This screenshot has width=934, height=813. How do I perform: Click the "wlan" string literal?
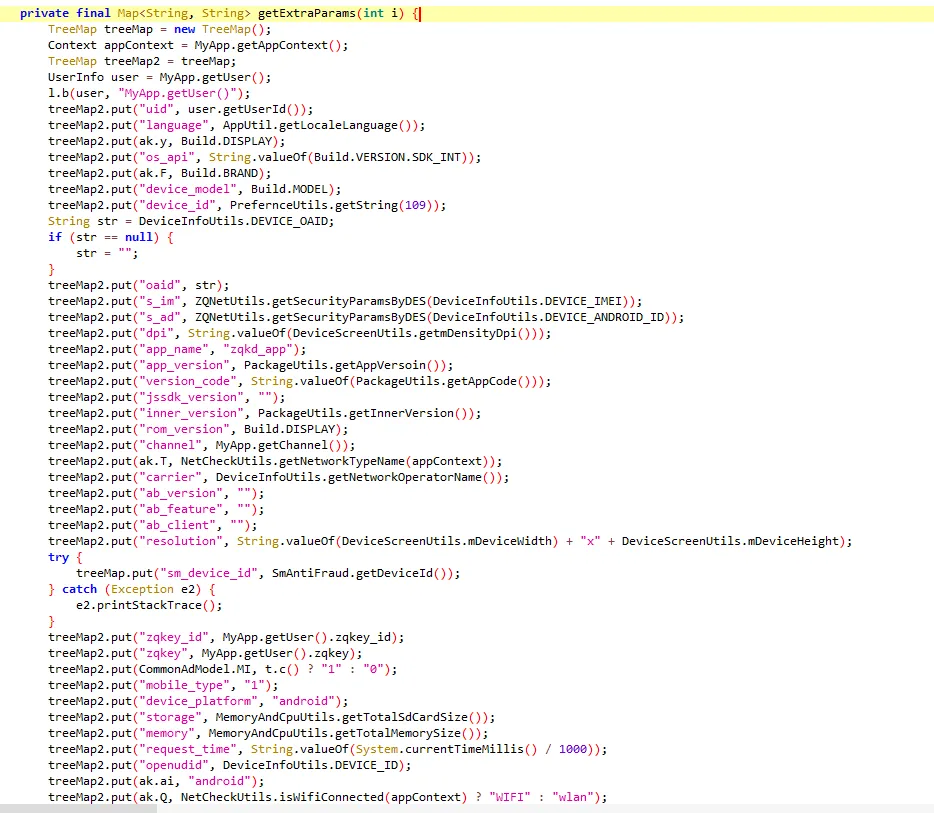[x=573, y=798]
